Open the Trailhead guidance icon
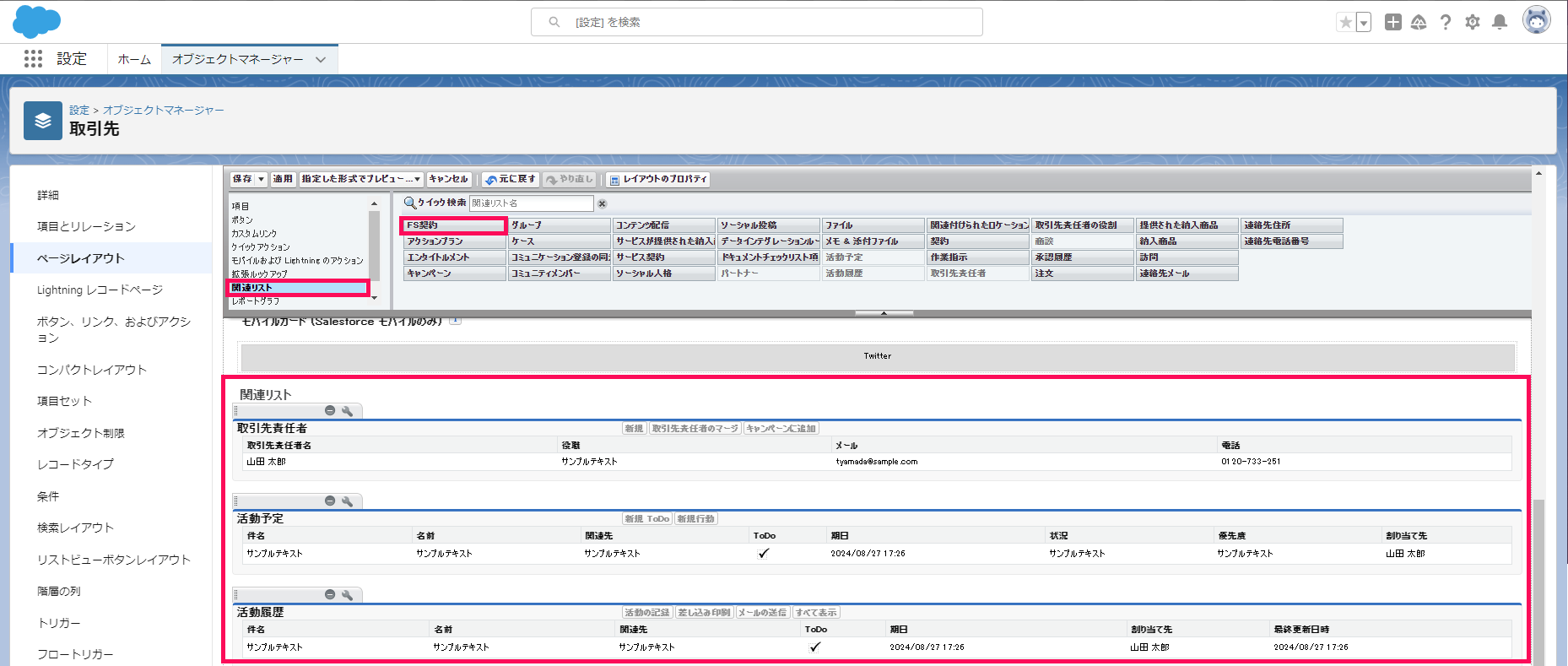Screen dimensions: 1568x666 [1419, 22]
